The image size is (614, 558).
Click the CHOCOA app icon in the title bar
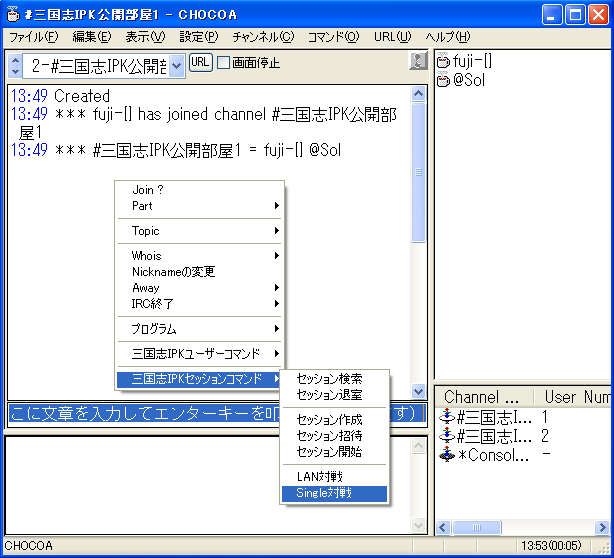13,14
